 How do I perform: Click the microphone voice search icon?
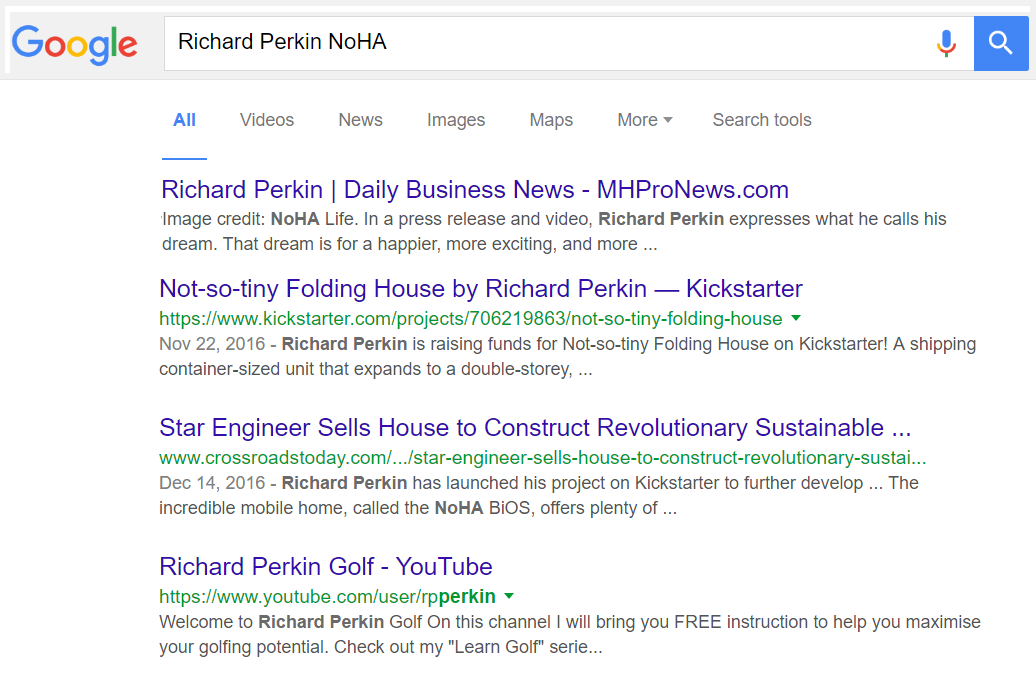tap(945, 42)
